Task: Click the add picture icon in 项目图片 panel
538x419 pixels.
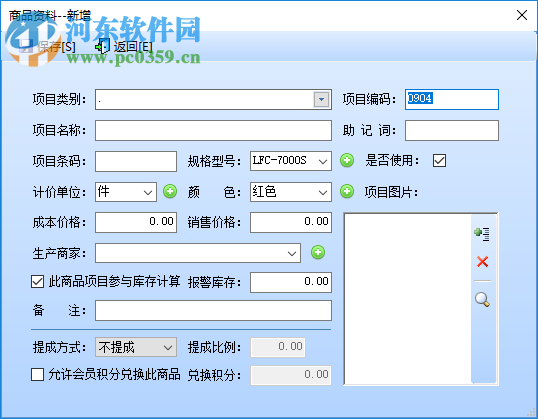Action: point(482,234)
